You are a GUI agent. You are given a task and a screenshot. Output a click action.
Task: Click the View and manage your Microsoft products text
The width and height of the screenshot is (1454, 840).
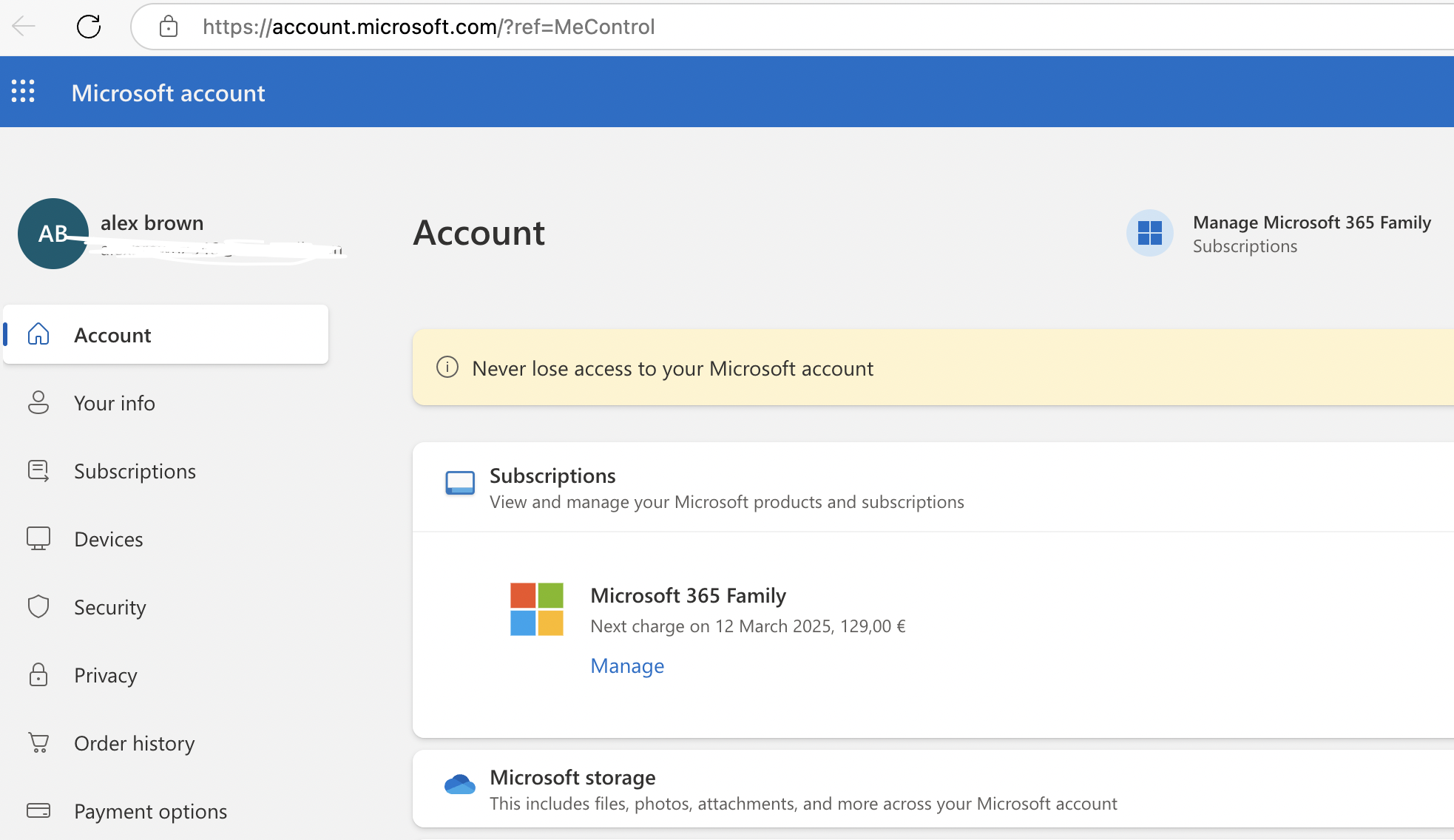click(727, 501)
